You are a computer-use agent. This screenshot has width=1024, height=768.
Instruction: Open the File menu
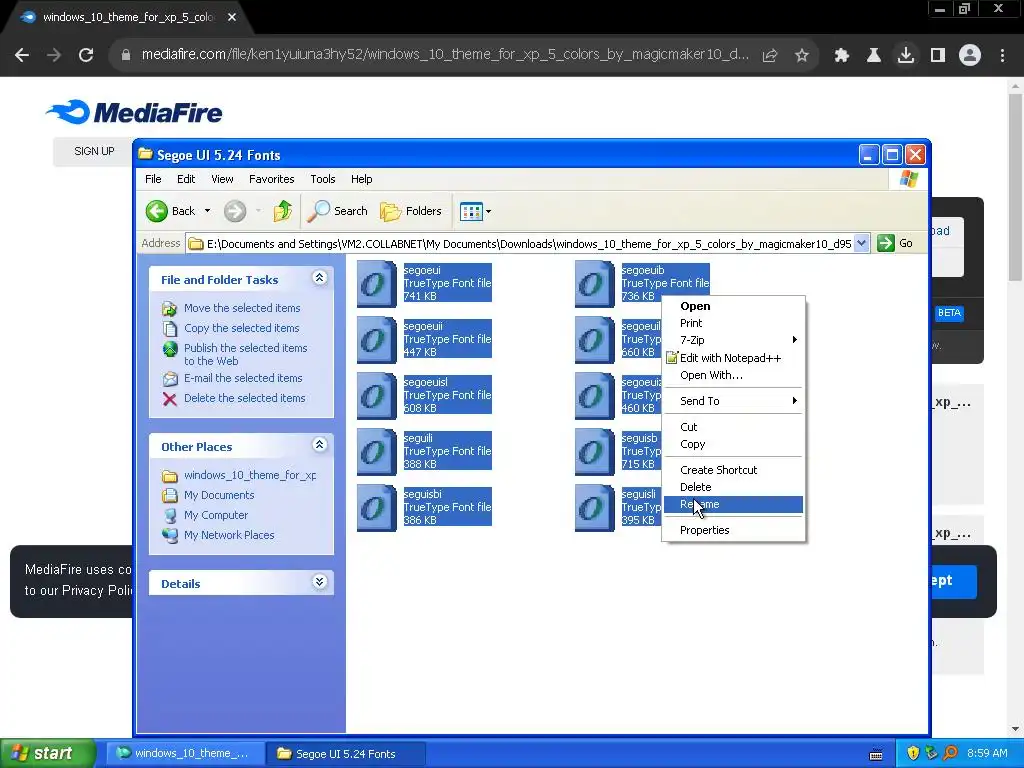(x=153, y=179)
